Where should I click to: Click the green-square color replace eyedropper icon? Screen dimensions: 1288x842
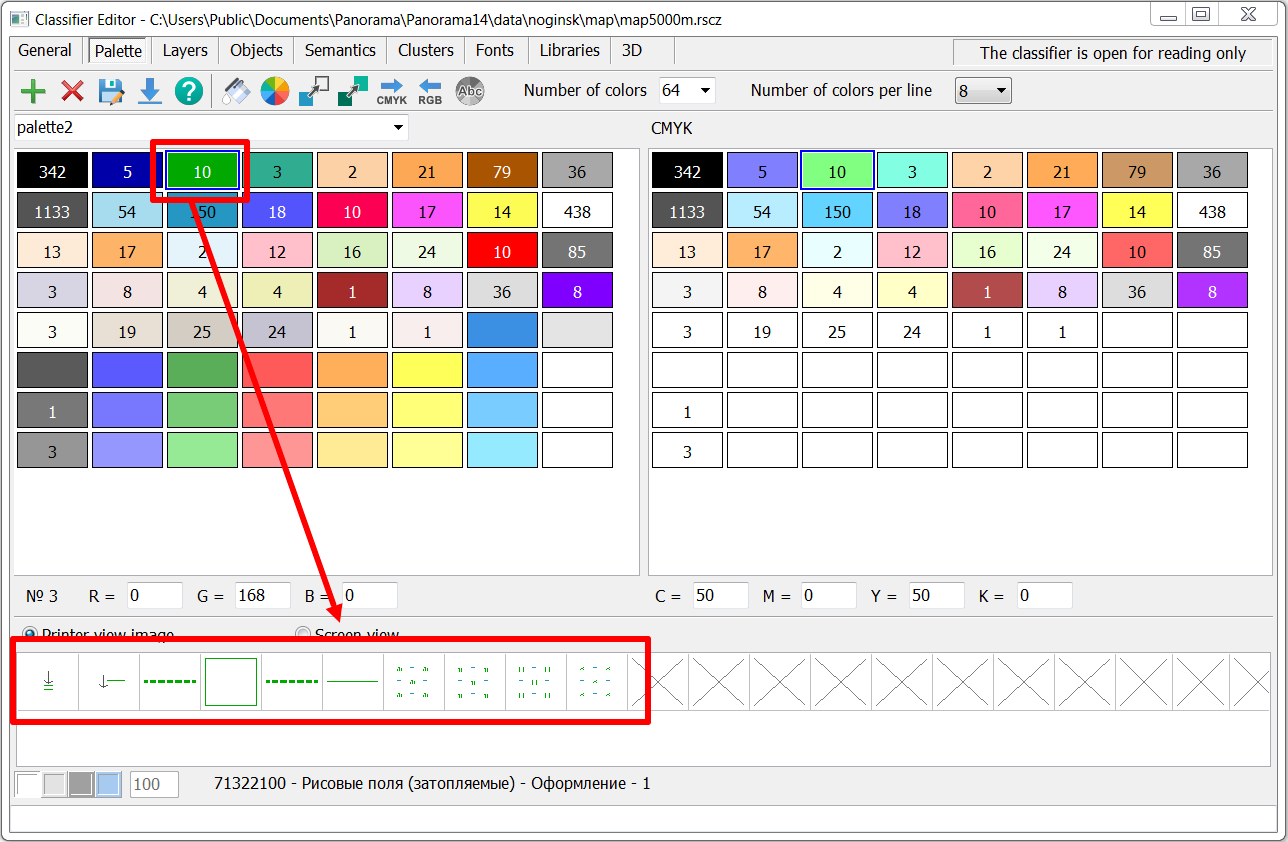(x=353, y=92)
